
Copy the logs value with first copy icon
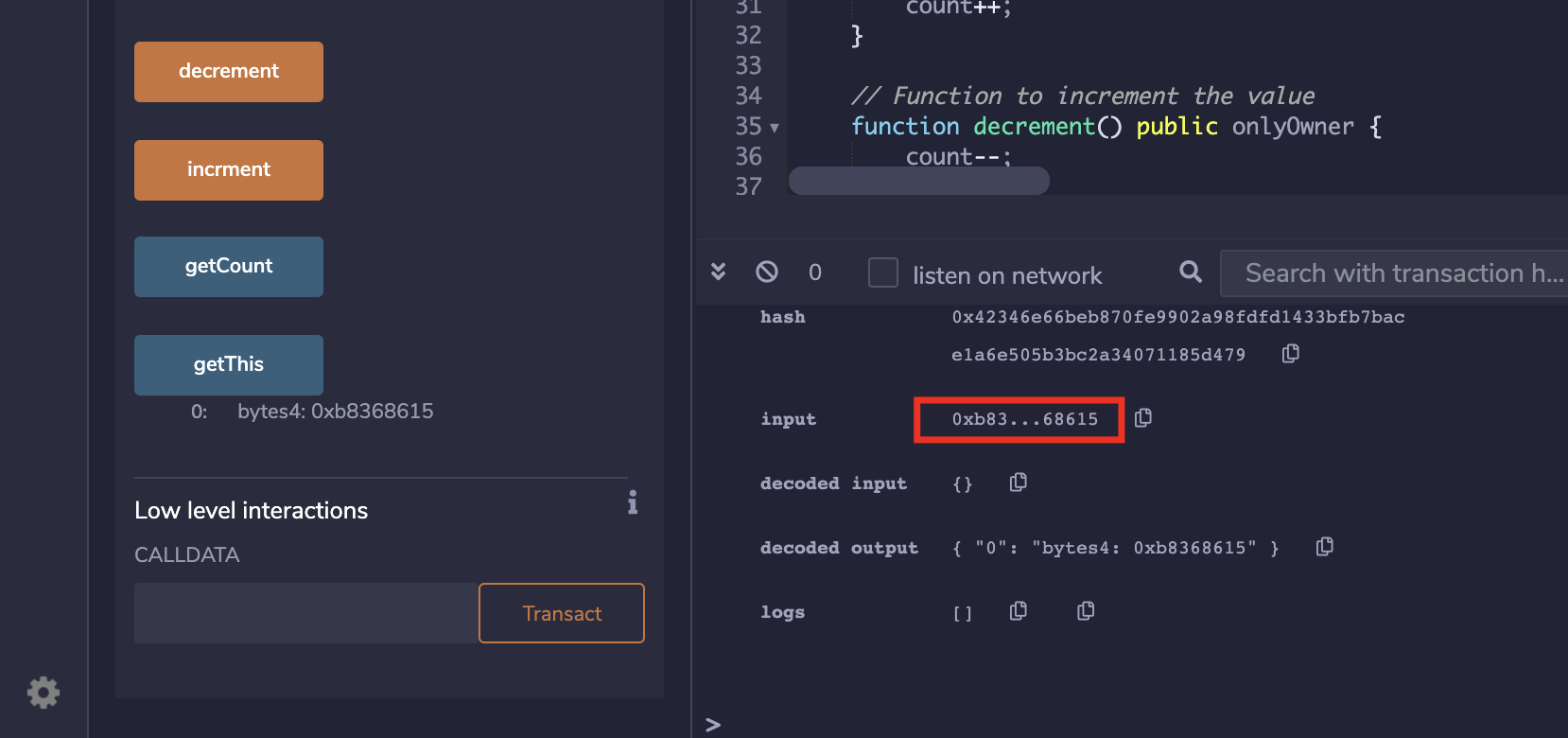coord(1018,610)
